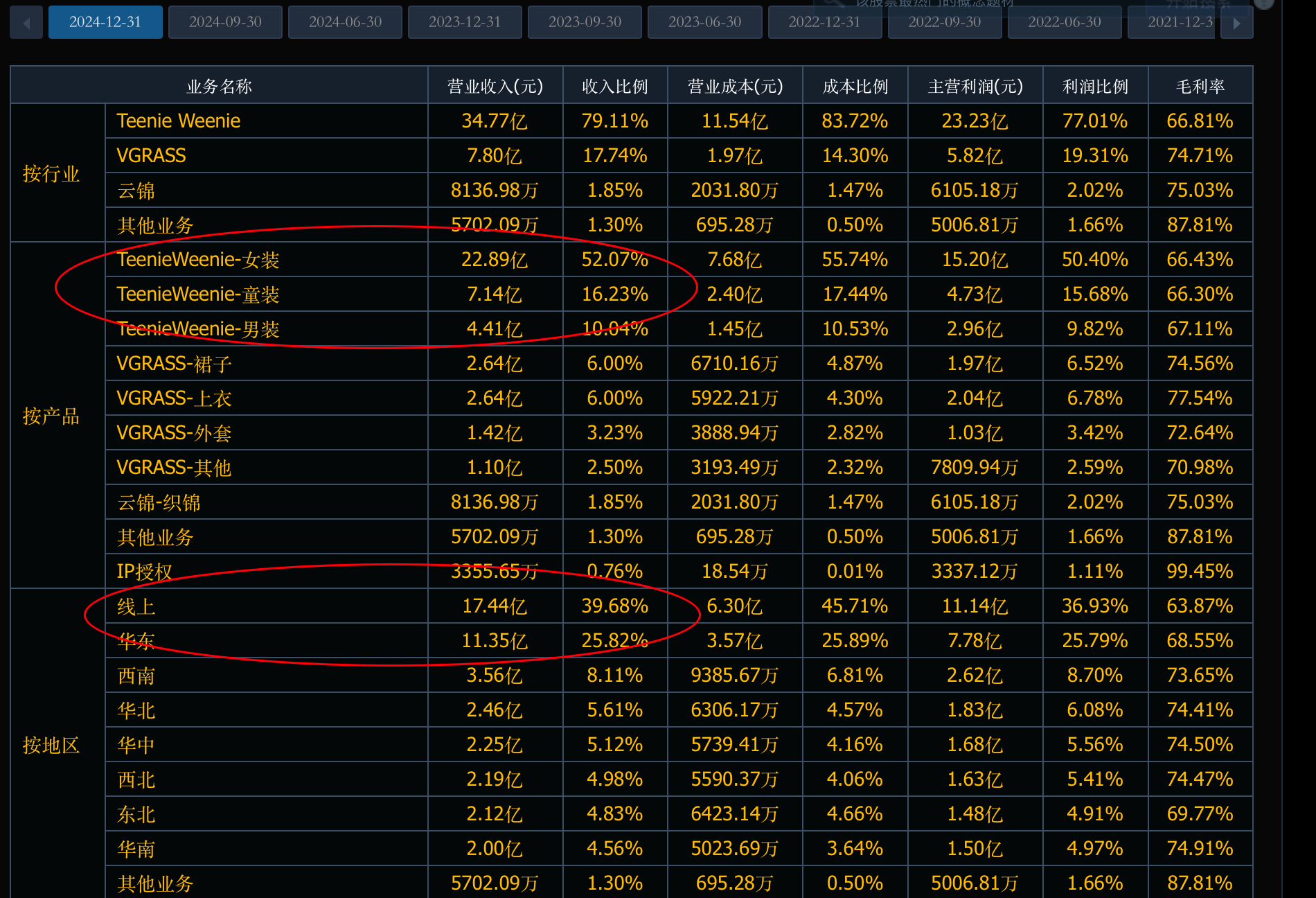
Task: Click the 华东 region row name
Action: (136, 640)
